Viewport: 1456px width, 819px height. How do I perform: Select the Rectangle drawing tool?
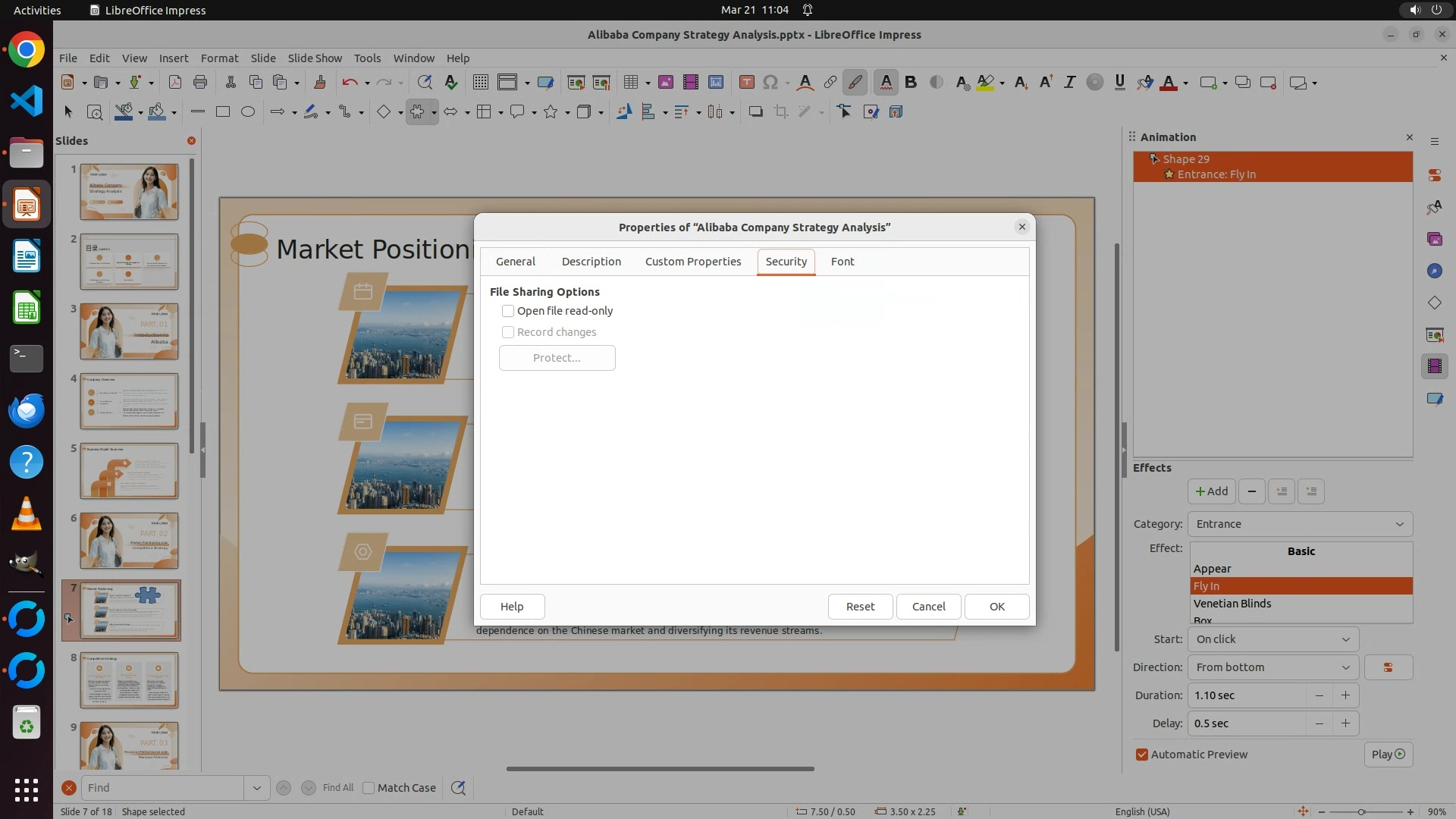[223, 112]
